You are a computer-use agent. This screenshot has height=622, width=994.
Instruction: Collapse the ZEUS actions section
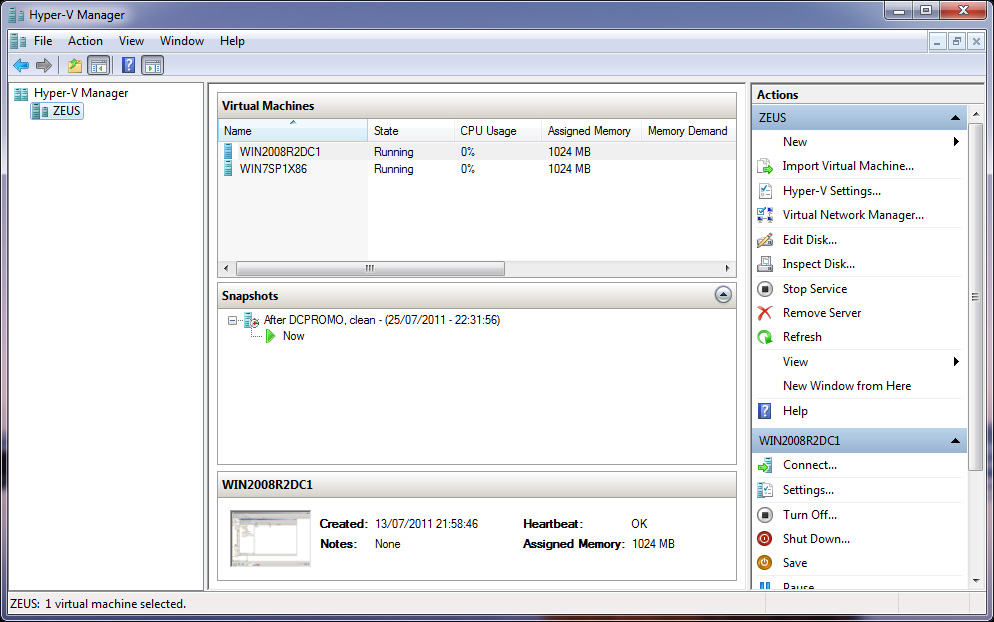point(957,117)
